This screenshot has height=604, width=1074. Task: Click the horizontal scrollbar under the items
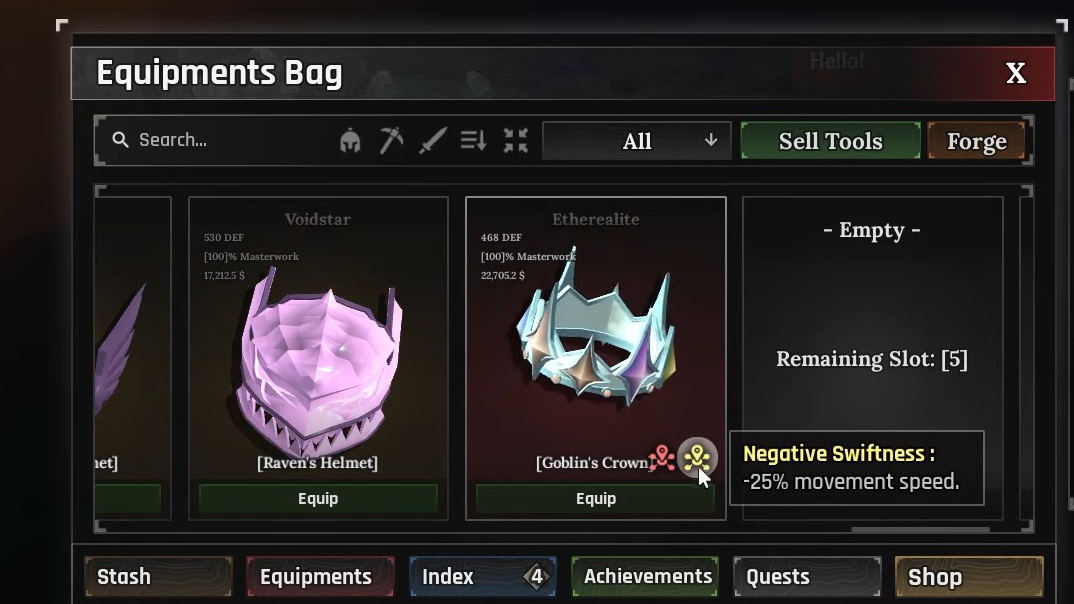[x=920, y=529]
